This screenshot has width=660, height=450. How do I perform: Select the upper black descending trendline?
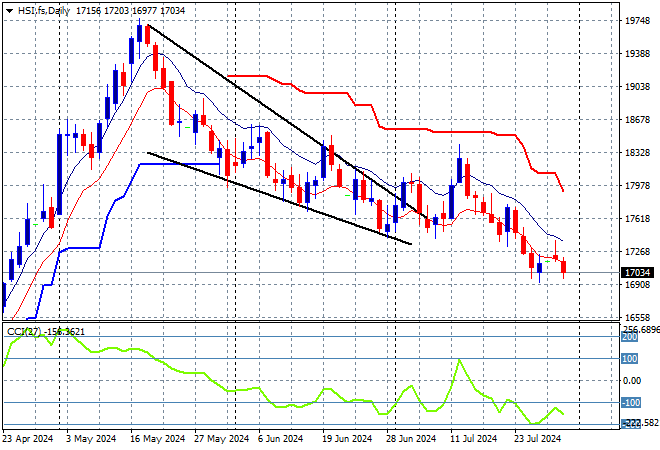tap(286, 121)
